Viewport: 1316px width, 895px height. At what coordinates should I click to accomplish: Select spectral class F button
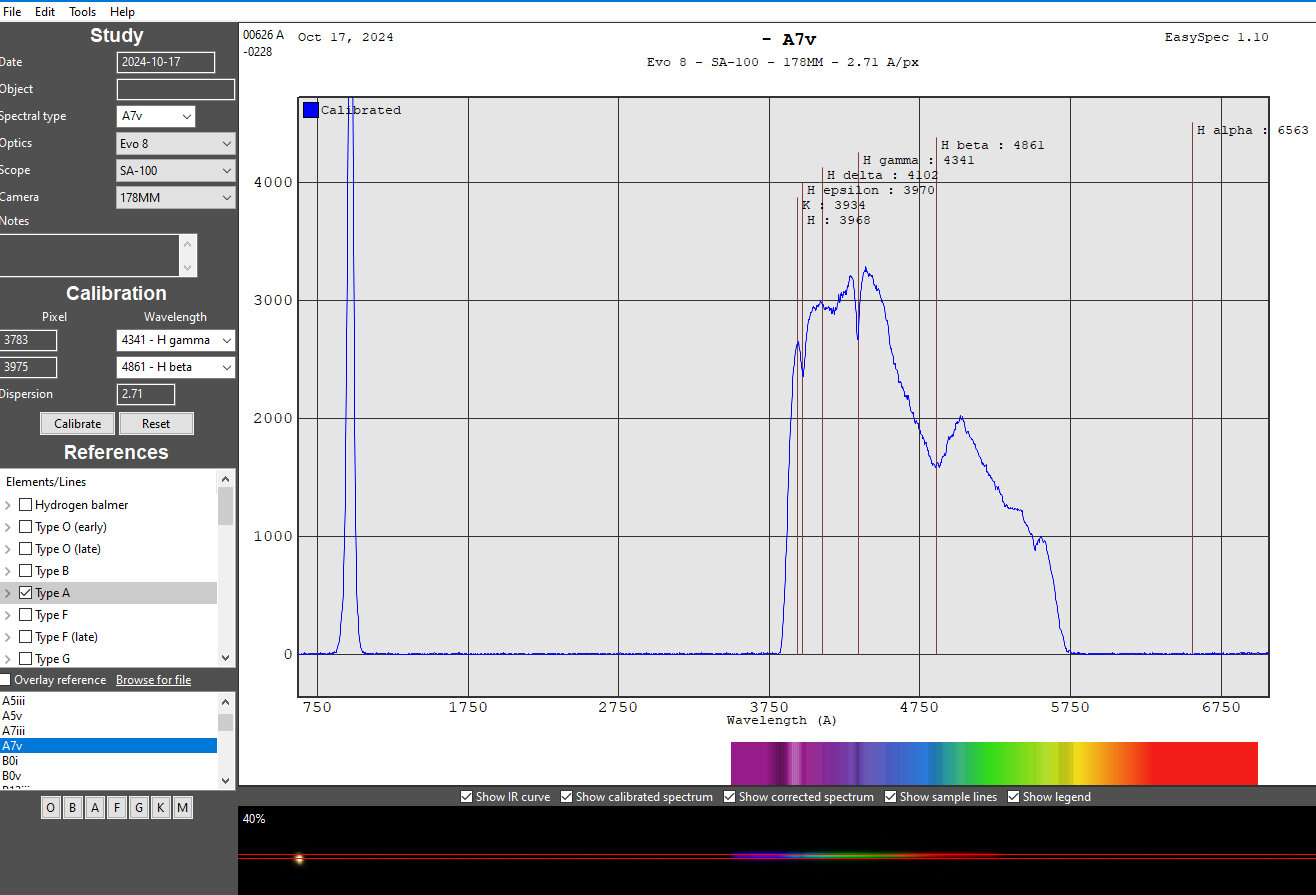(x=117, y=808)
